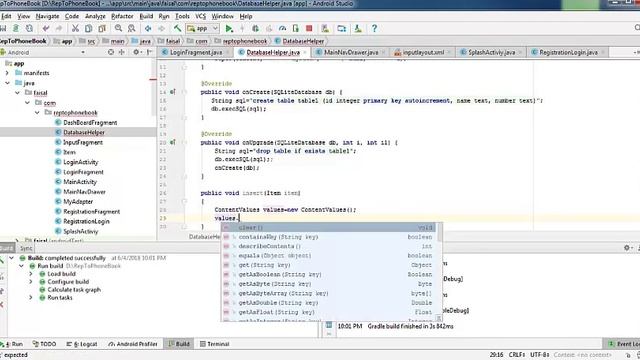Open the Logcat tool window
The width and height of the screenshot is (640, 360).
tap(82, 344)
